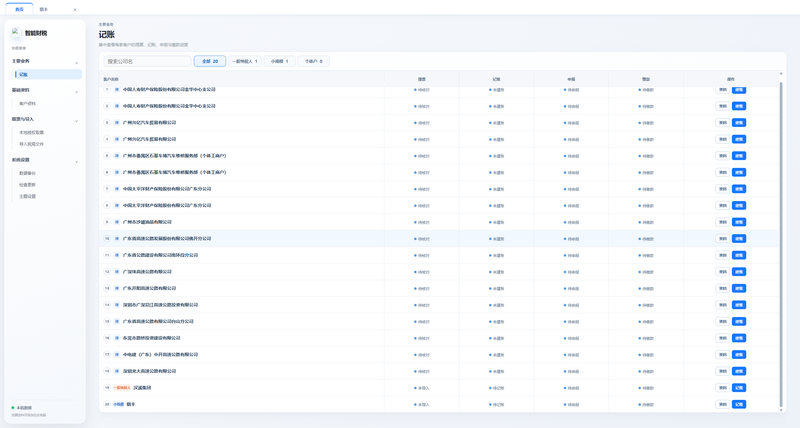The width and height of the screenshot is (800, 428).
Task: Open 记账 in the sidebar
Action: click(48, 74)
